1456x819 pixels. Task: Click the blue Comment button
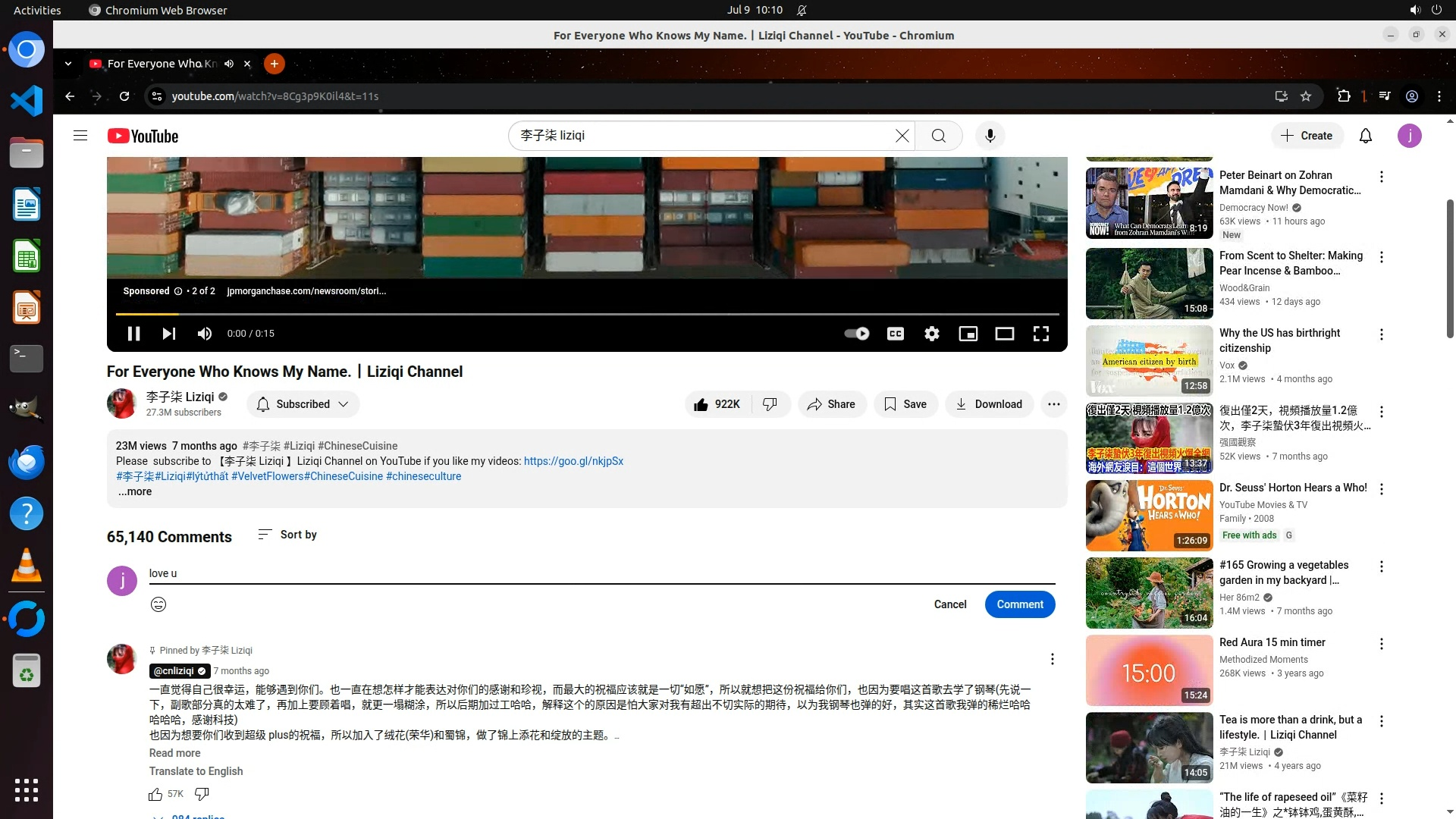click(x=1019, y=604)
